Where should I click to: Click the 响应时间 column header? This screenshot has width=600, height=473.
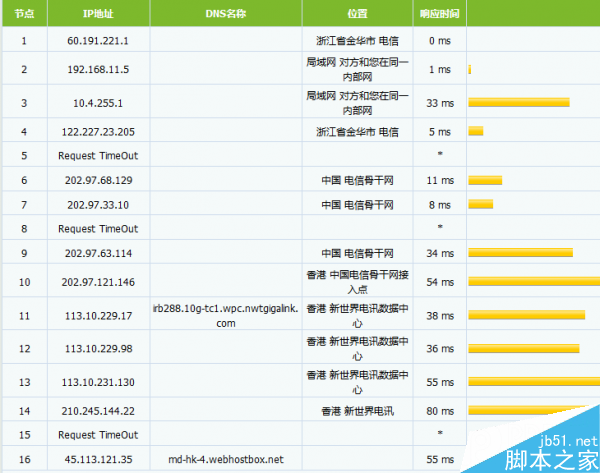click(440, 14)
